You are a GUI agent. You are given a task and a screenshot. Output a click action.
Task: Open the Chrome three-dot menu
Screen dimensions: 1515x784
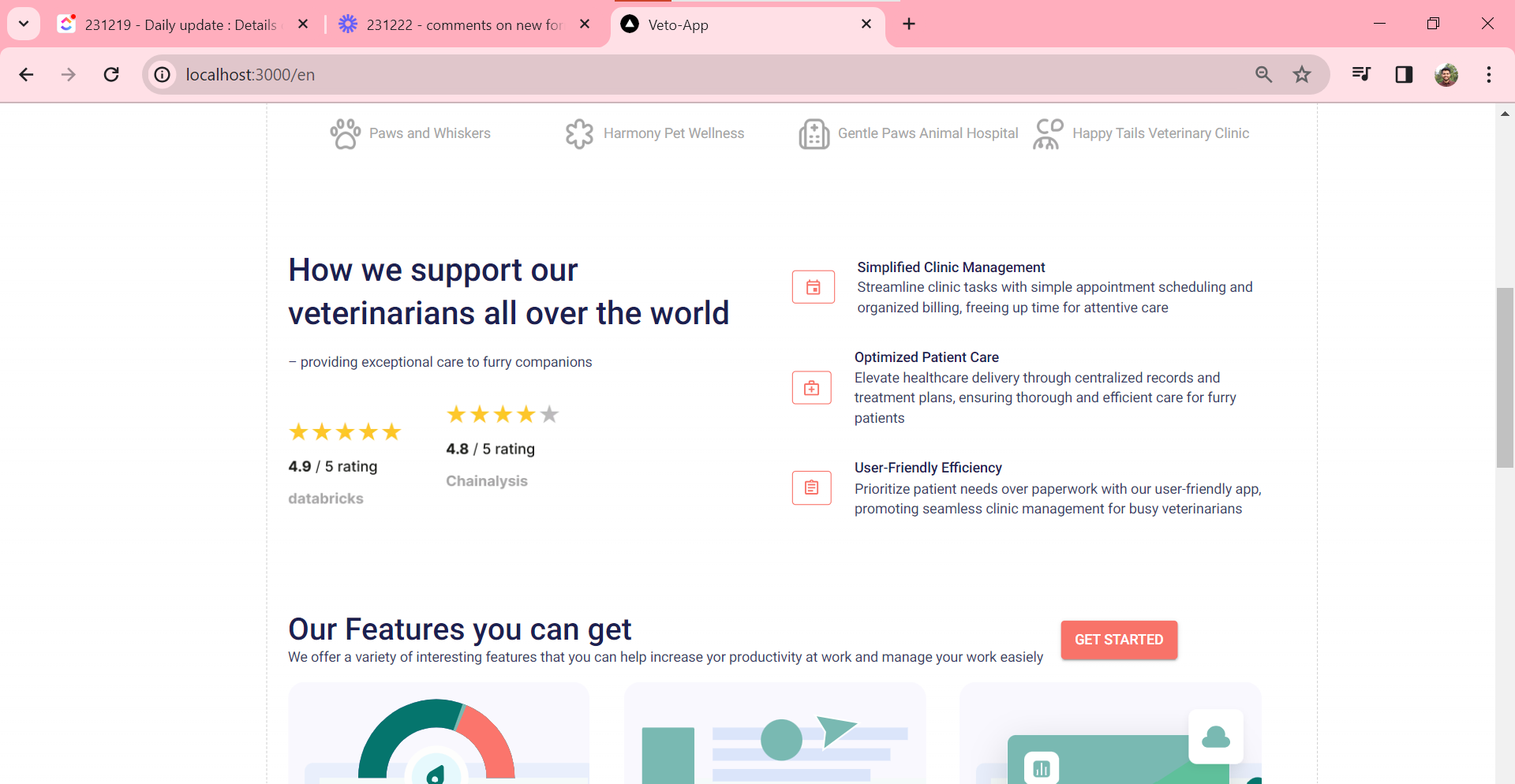coord(1488,75)
